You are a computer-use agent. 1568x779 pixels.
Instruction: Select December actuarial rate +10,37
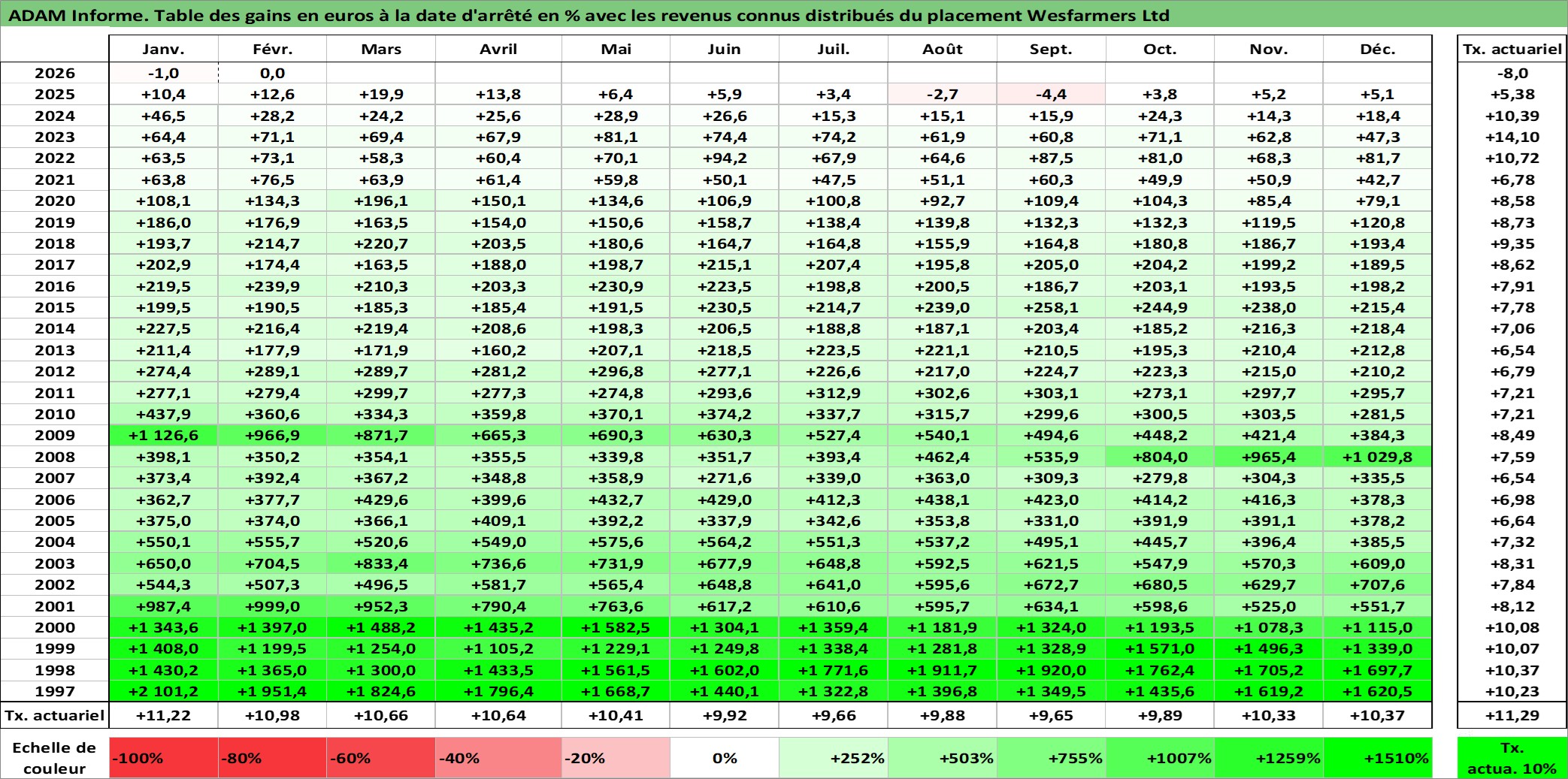1378,715
